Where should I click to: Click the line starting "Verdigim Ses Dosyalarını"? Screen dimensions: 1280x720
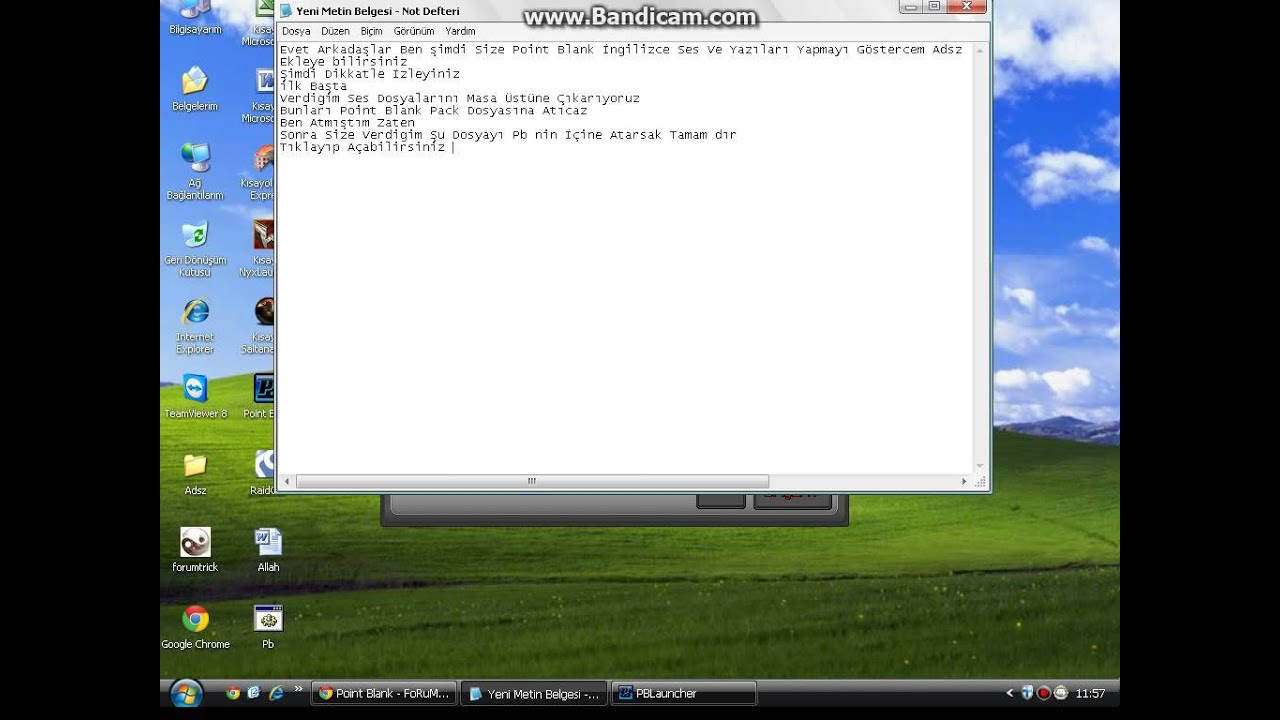pos(460,98)
